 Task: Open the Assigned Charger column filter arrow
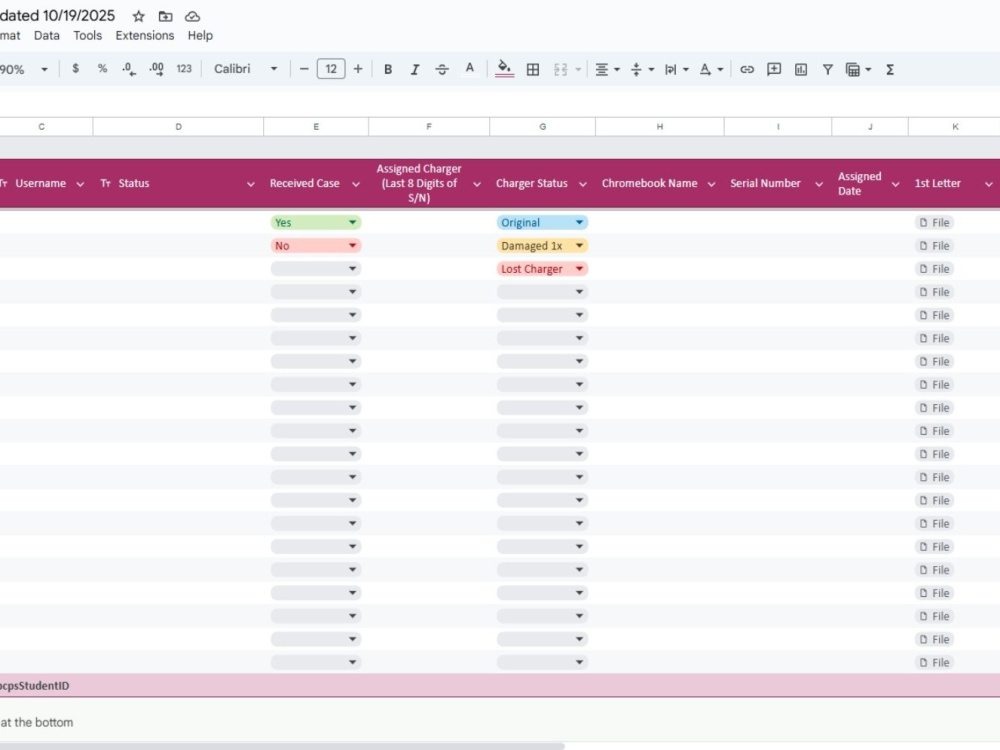point(476,184)
